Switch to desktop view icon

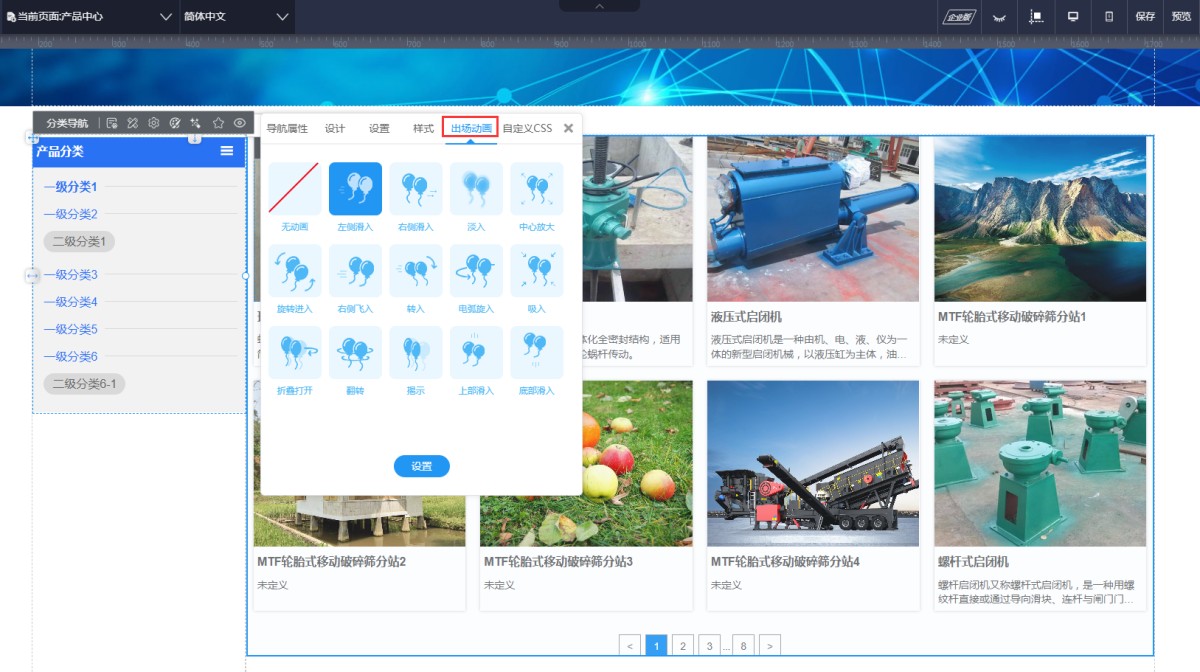(x=1073, y=16)
